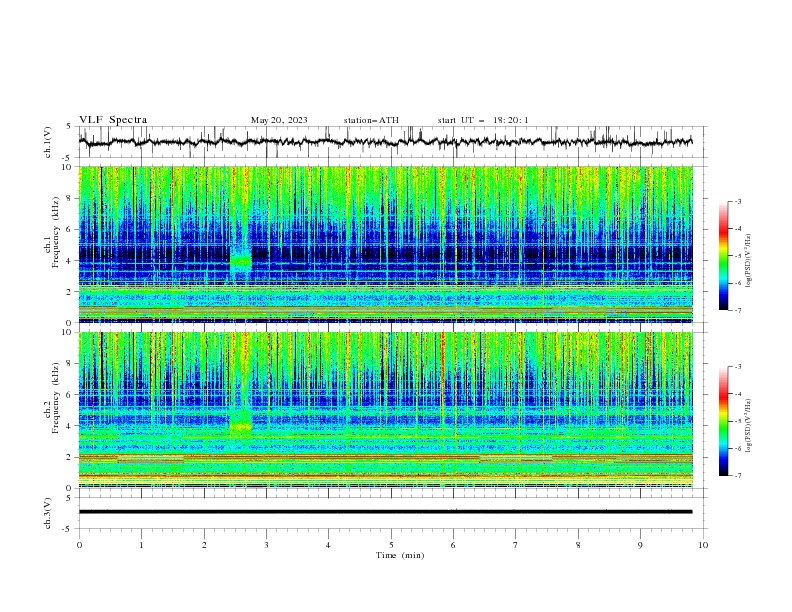Image resolution: width=792 pixels, height=612 pixels.
Task: Click the "-3" tick on the upper color bar
Action: click(737, 201)
